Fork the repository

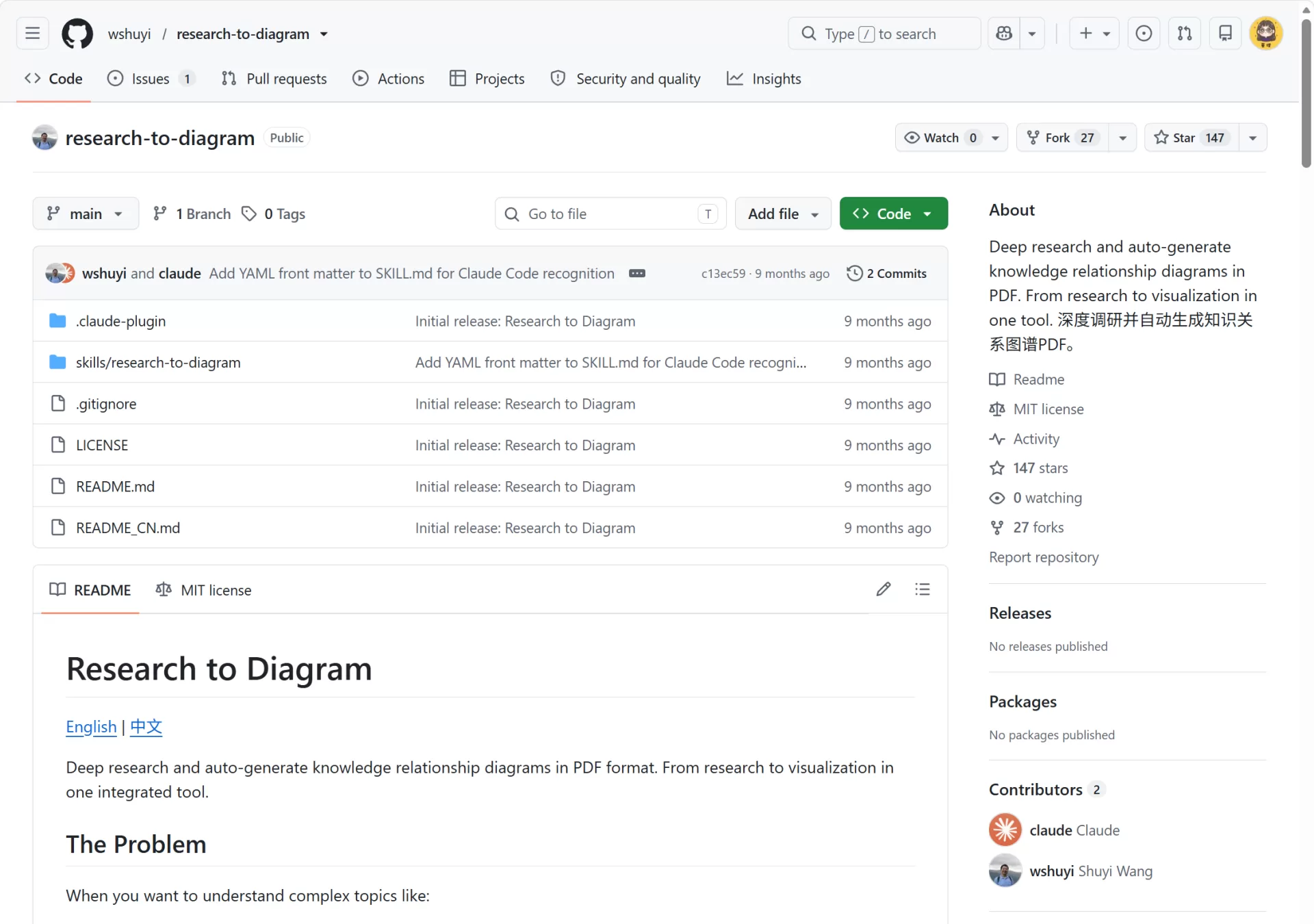point(1063,138)
